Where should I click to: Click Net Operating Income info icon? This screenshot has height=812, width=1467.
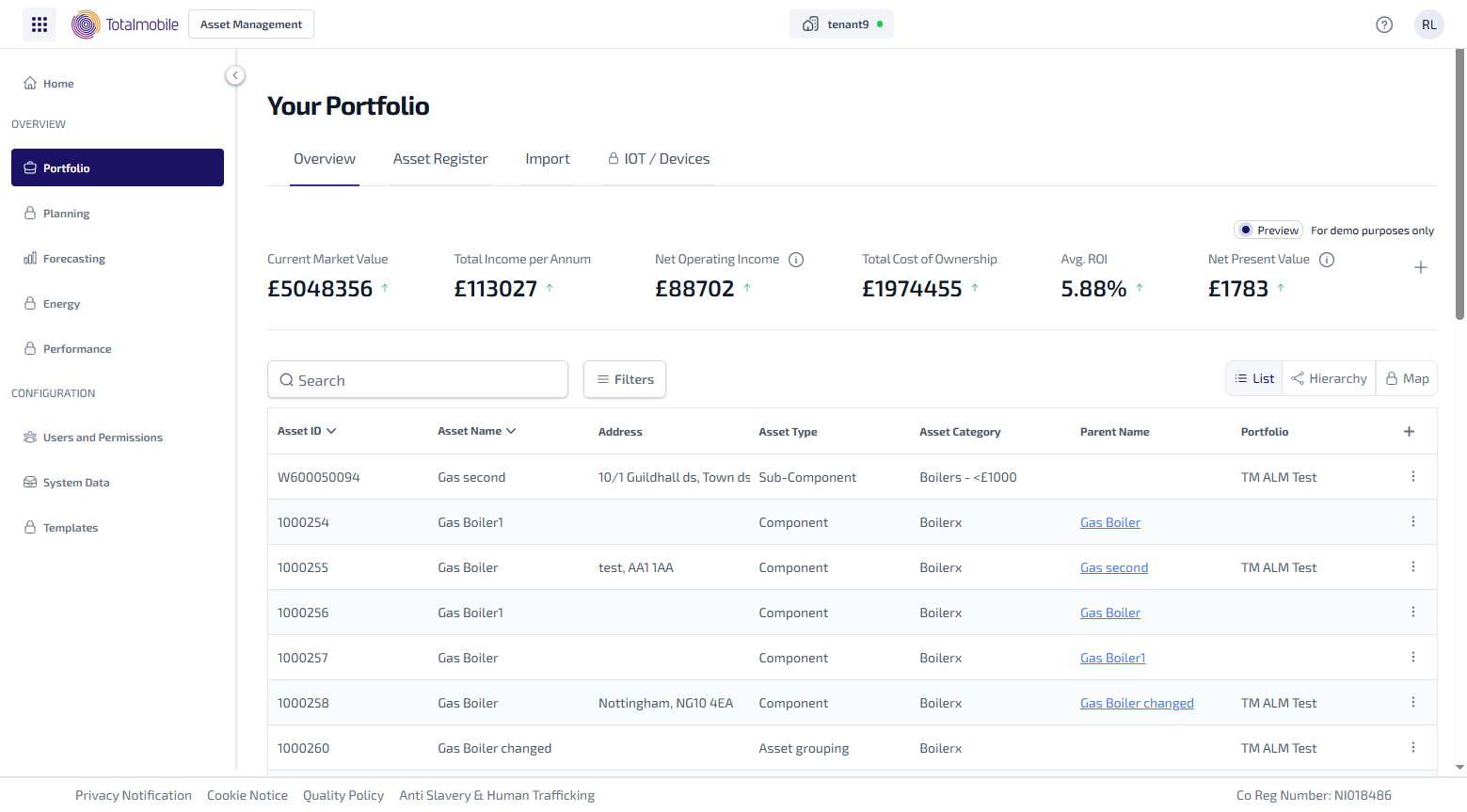(796, 260)
